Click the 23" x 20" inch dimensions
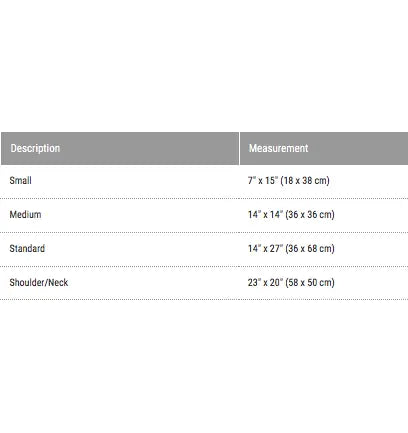 click(265, 282)
